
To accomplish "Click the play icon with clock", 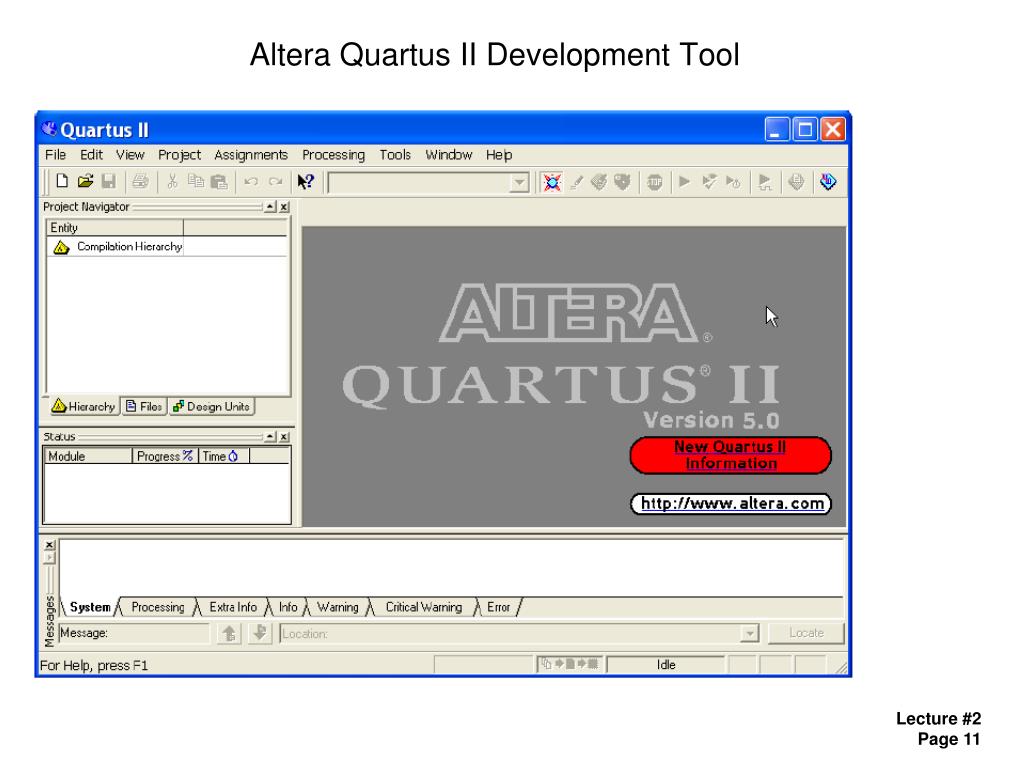I will click(x=733, y=182).
